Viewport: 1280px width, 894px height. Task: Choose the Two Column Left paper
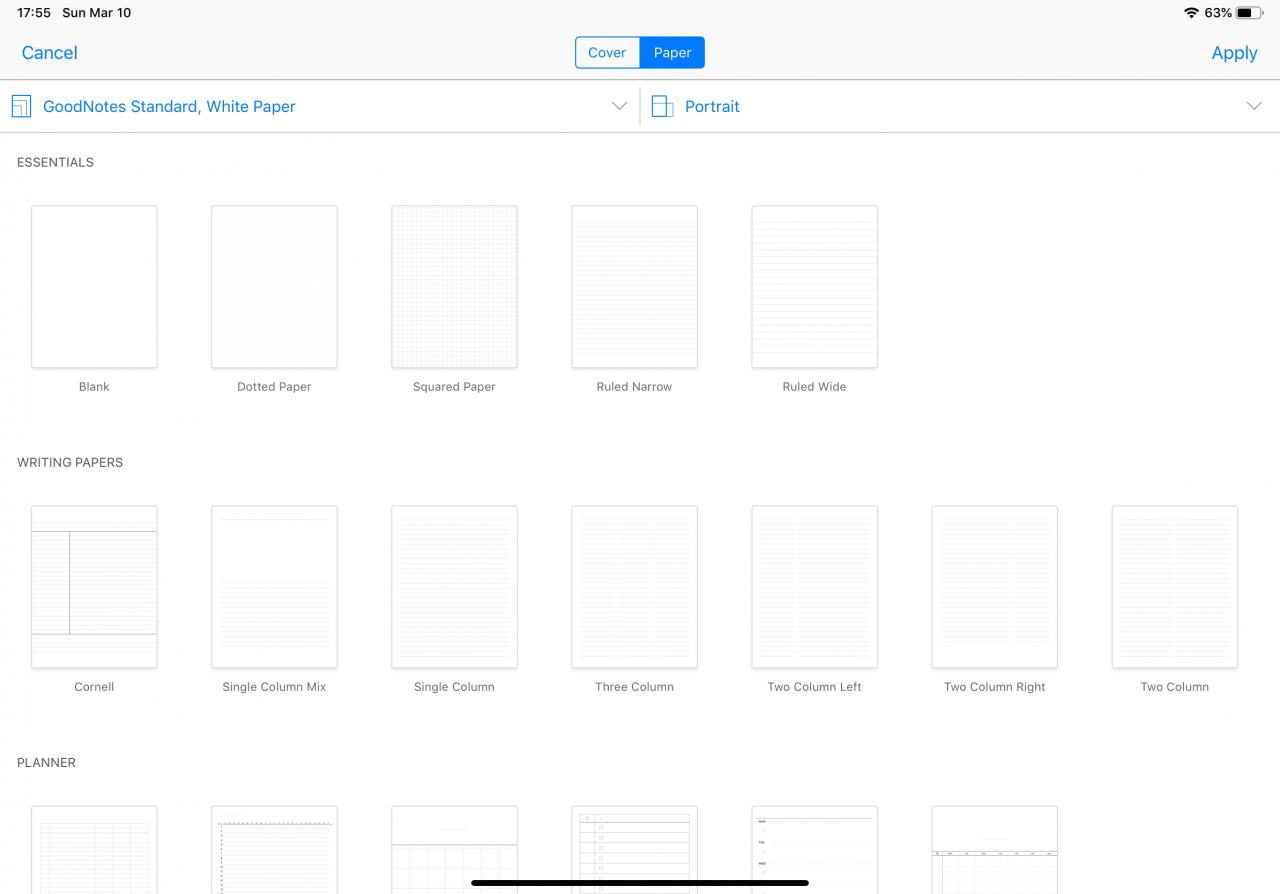[814, 587]
